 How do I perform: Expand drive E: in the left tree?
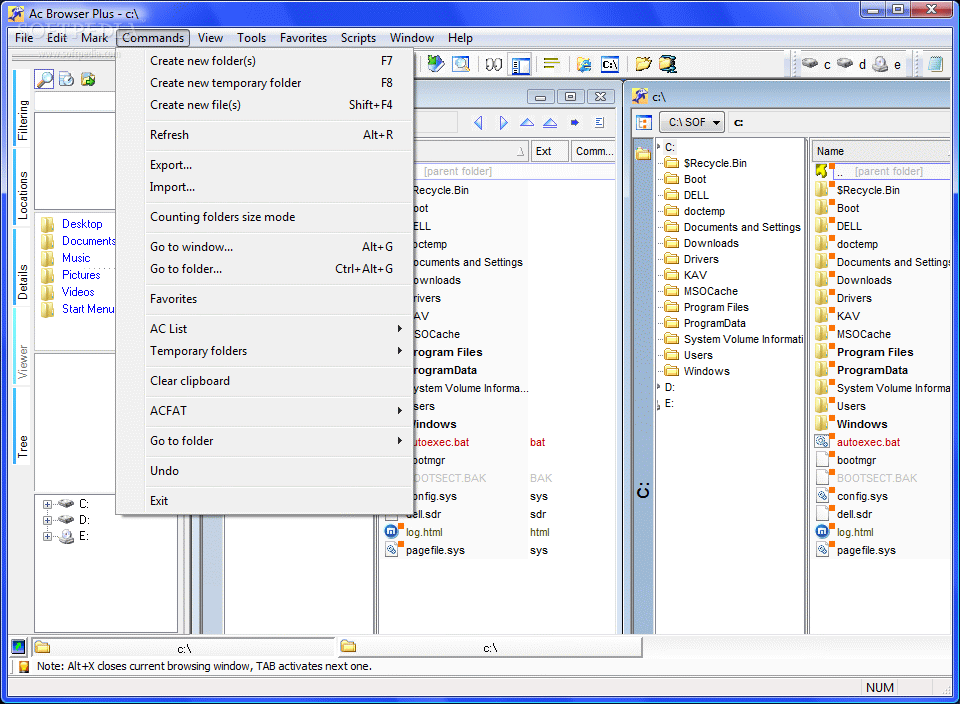tap(47, 536)
